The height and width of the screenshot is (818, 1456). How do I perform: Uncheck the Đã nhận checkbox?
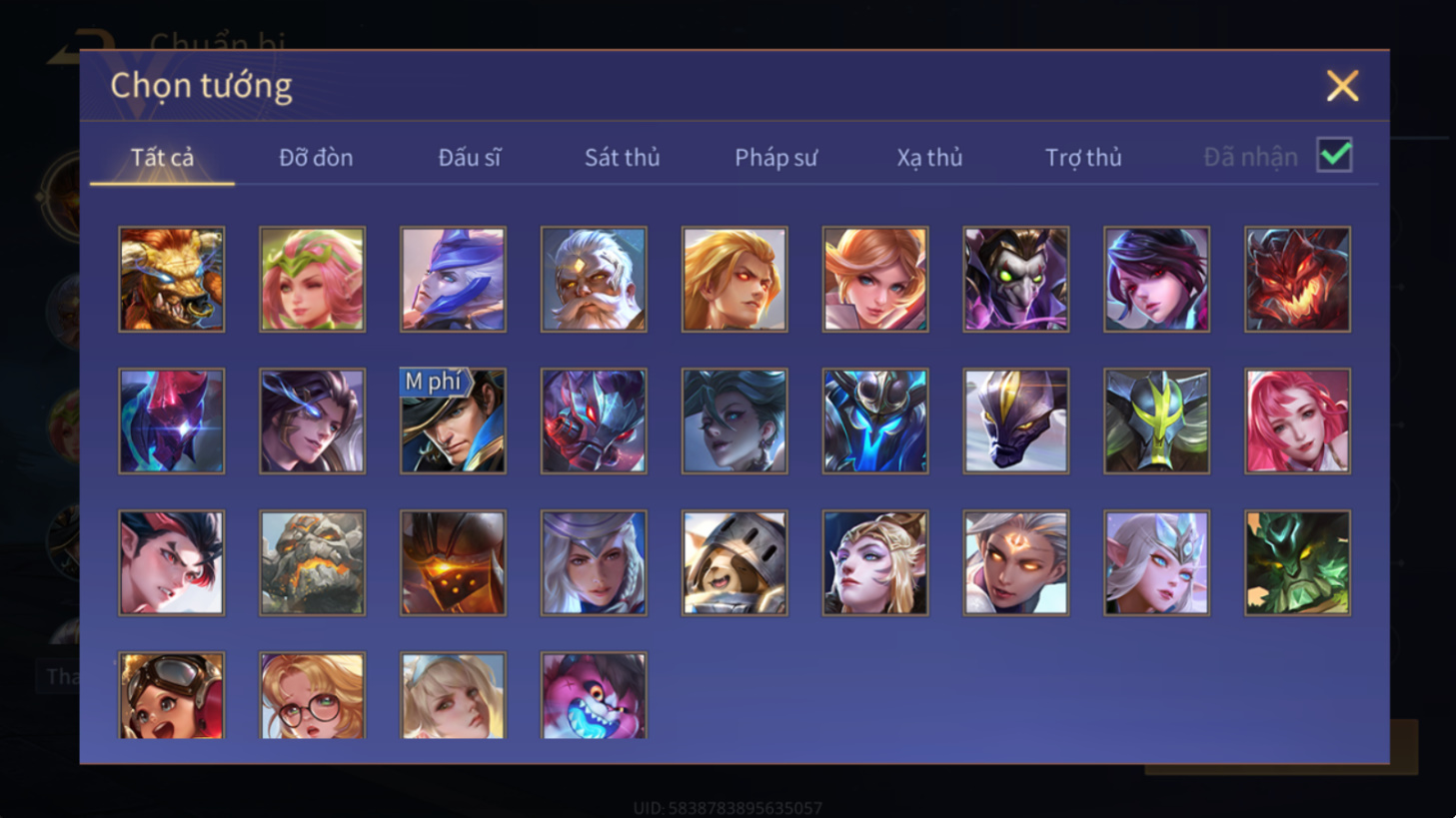pos(1334,156)
